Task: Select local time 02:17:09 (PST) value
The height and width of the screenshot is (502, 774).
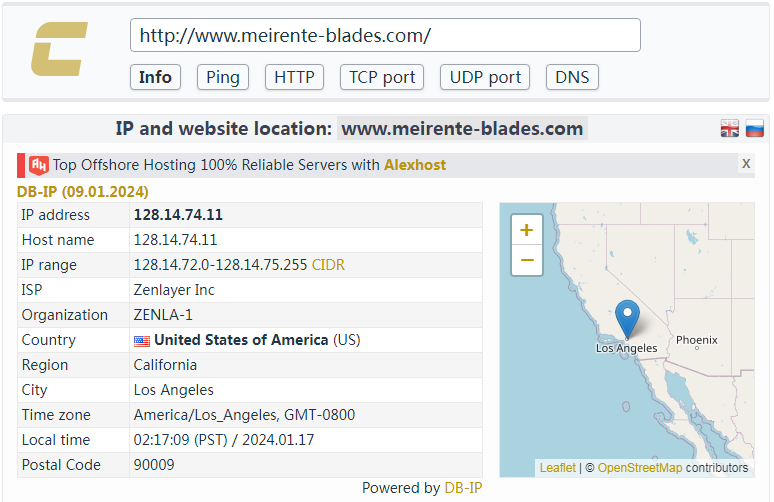Action: pos(224,440)
